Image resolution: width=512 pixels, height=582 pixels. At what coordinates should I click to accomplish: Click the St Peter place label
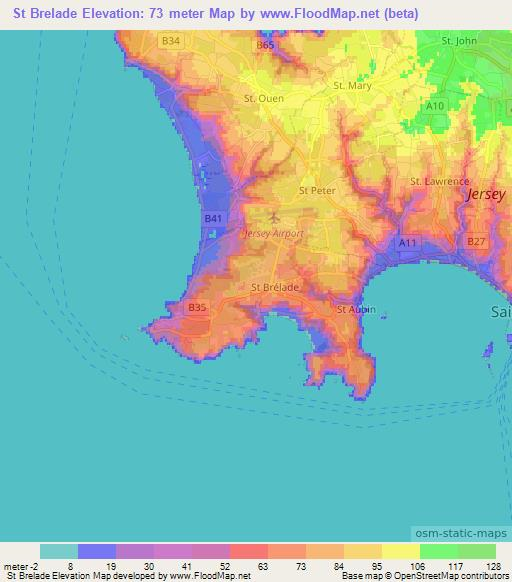[x=317, y=190]
